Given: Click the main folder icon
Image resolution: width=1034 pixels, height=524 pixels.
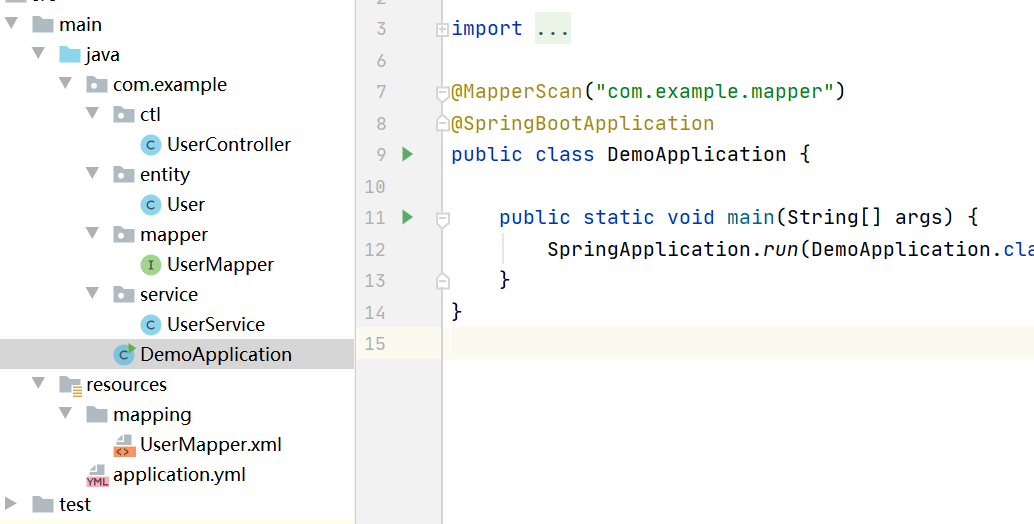Looking at the screenshot, I should pyautogui.click(x=43, y=24).
